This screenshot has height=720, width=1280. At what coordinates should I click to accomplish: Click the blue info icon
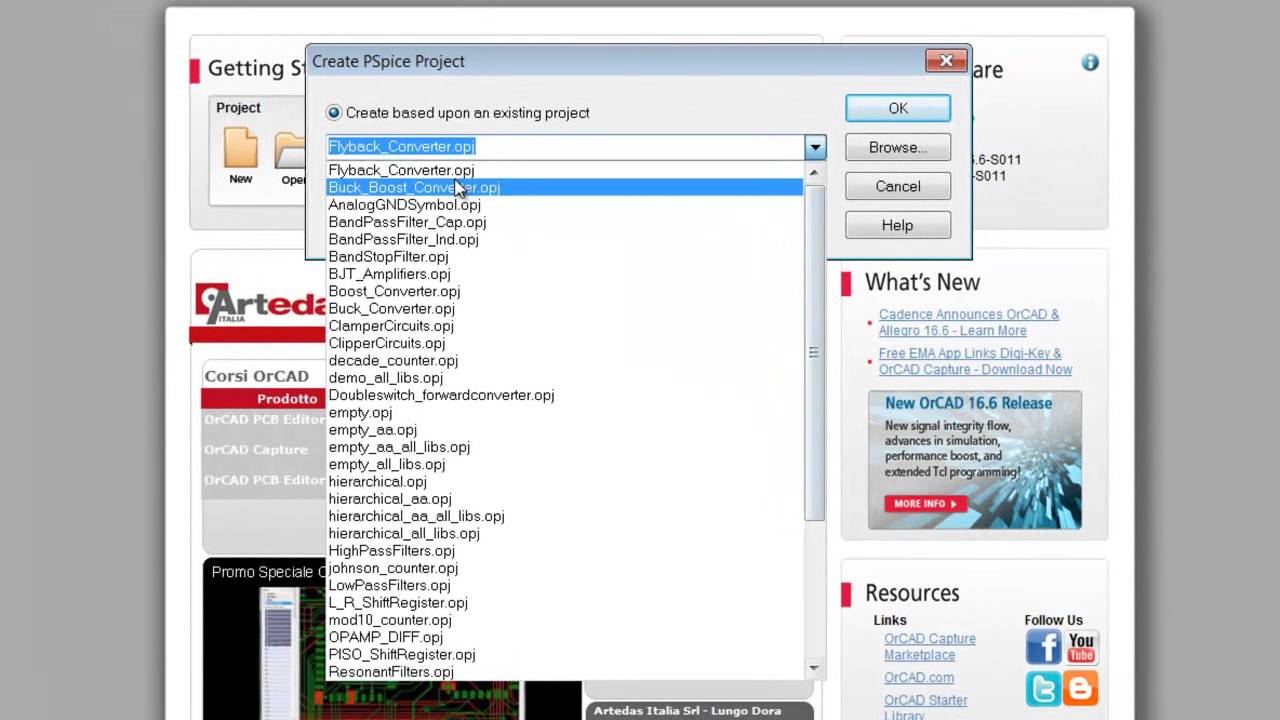pos(1090,63)
